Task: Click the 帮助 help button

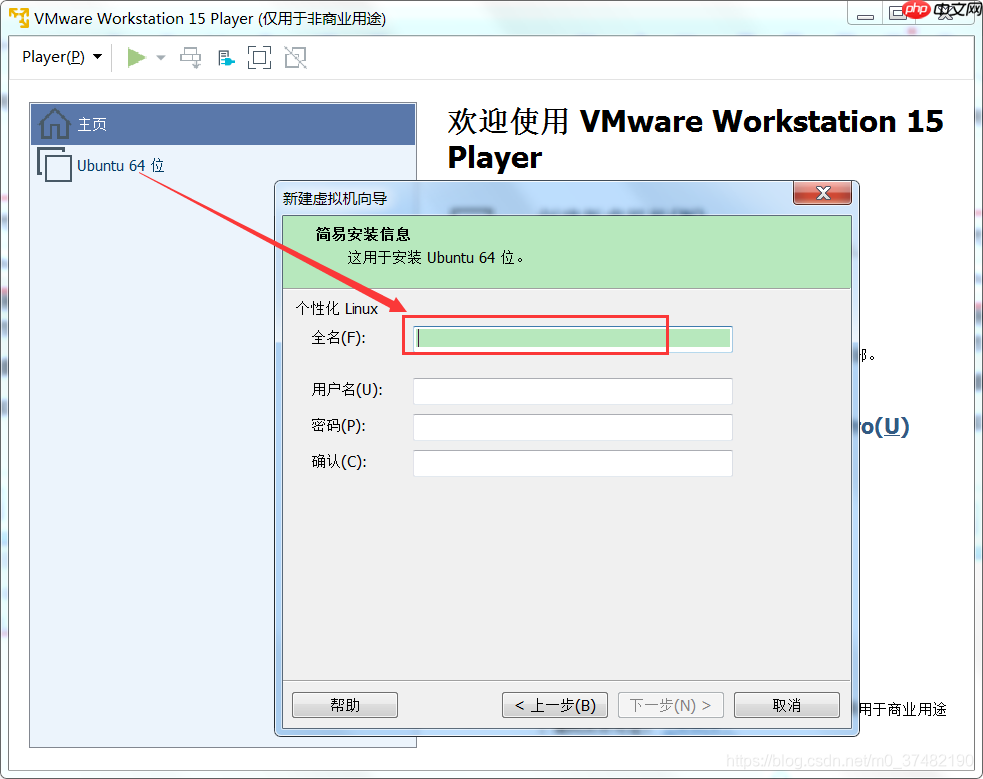Action: (x=345, y=705)
